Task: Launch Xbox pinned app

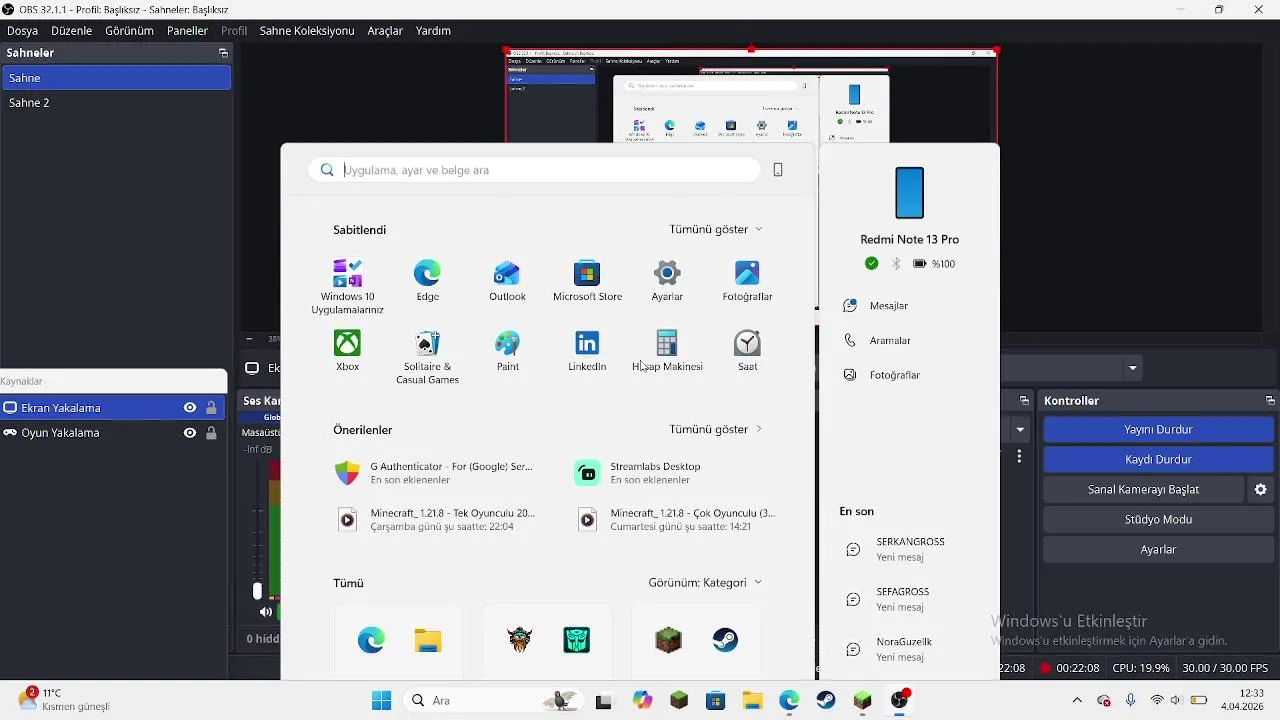Action: tap(347, 350)
